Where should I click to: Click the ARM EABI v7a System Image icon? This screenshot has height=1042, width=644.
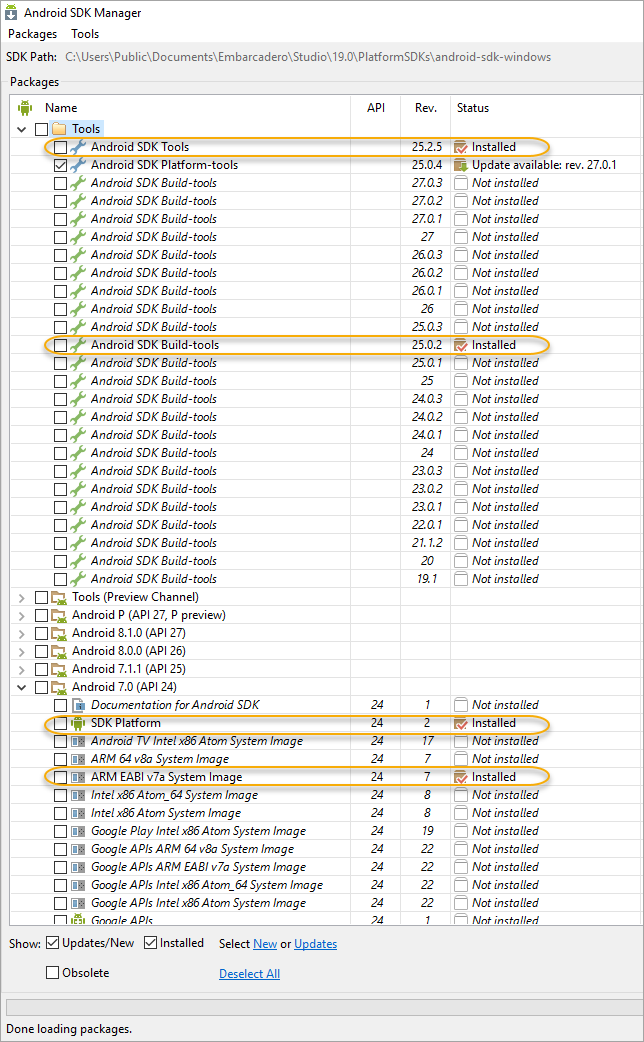(x=79, y=777)
